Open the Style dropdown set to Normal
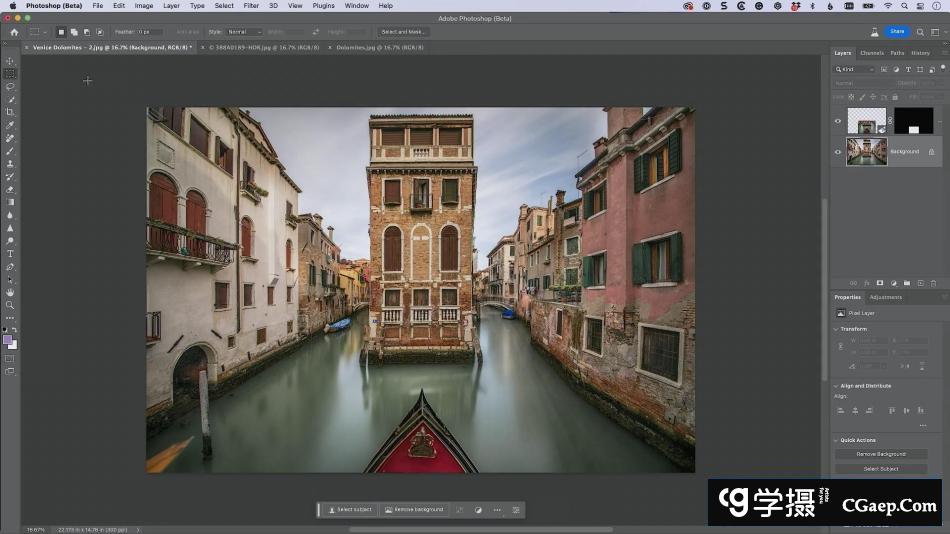 click(x=244, y=32)
